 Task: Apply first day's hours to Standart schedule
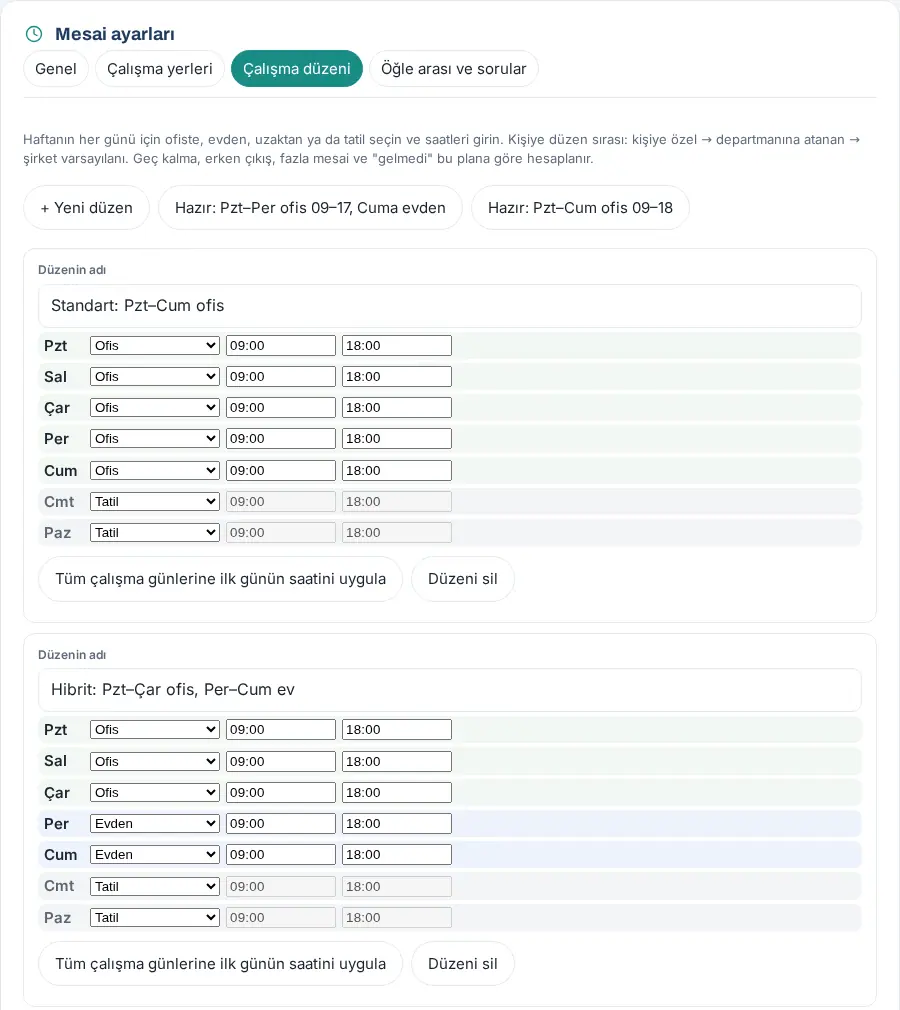click(220, 579)
